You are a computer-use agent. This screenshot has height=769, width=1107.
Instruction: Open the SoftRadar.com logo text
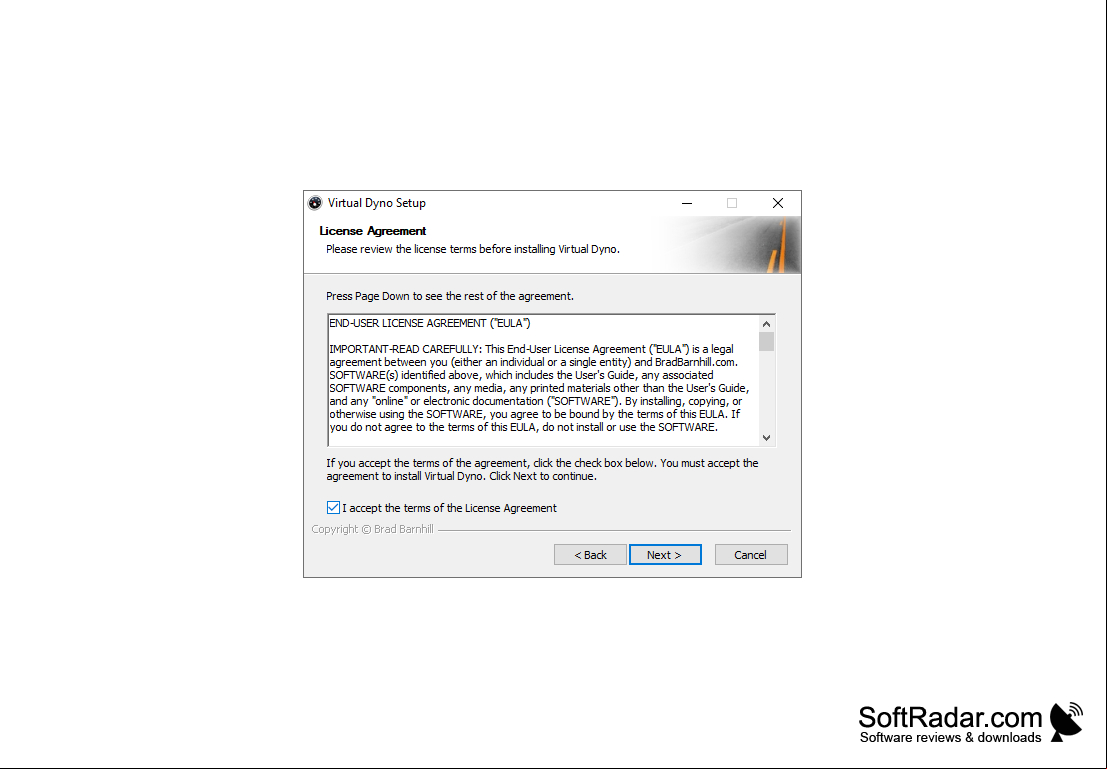950,717
